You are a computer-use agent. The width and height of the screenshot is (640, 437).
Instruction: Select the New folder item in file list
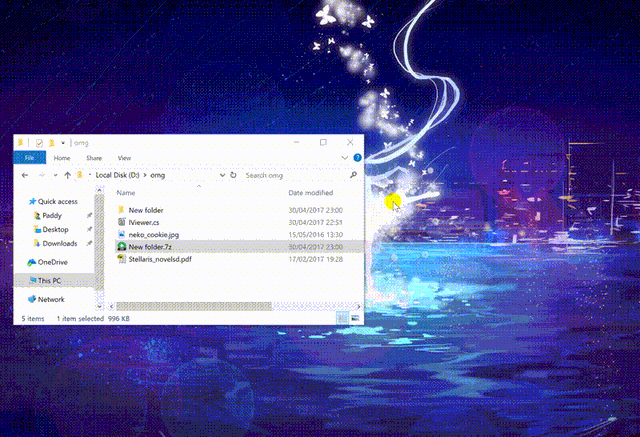point(146,210)
